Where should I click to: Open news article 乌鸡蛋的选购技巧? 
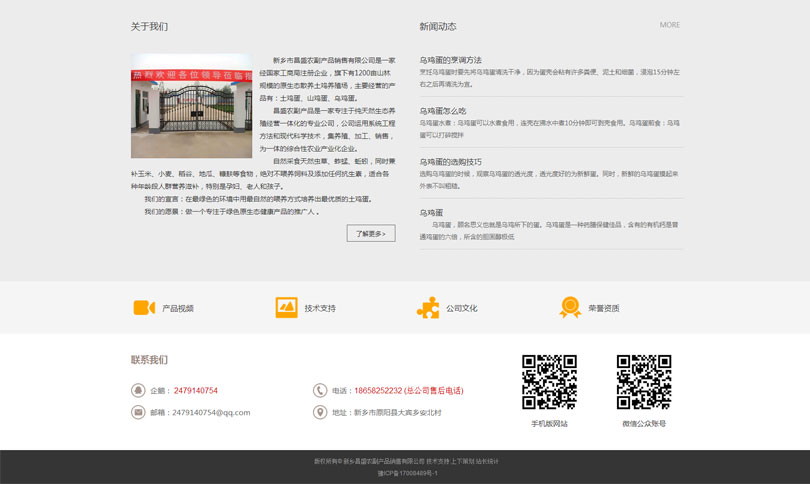[x=450, y=161]
